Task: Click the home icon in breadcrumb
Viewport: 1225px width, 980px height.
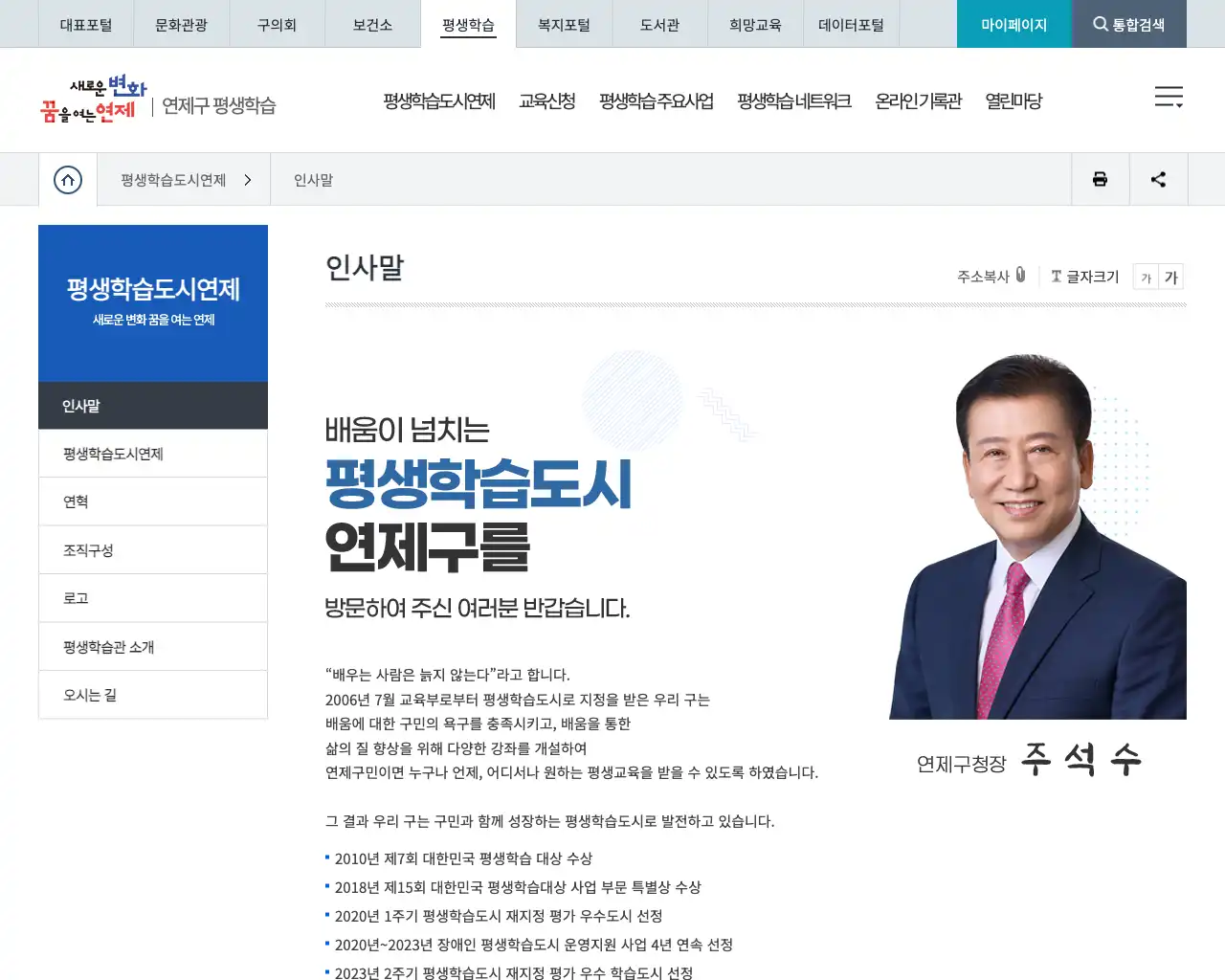Action: (68, 180)
